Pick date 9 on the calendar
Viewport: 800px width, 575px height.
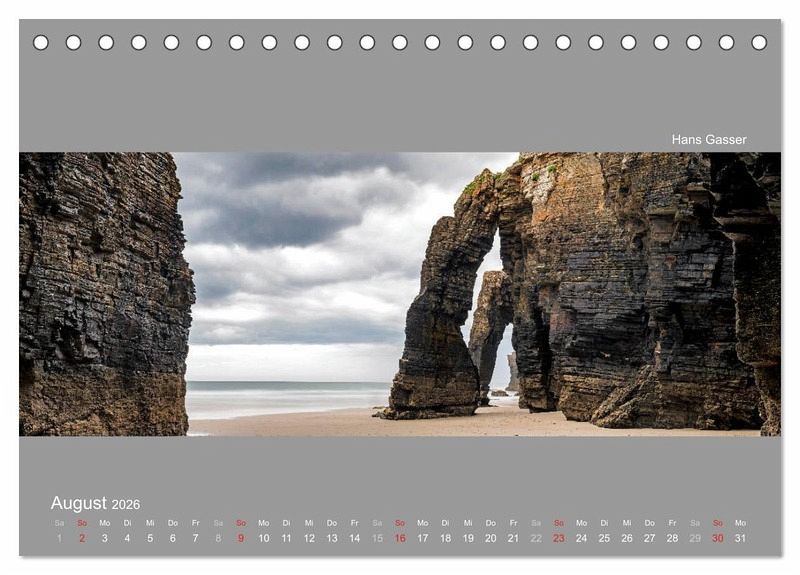pos(241,538)
